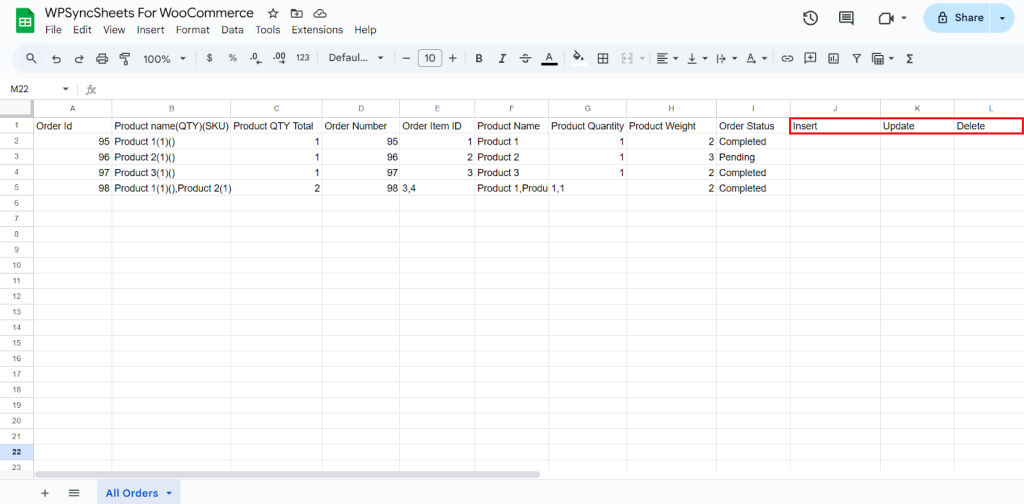Click the search menus magnifier icon
This screenshot has height=504, width=1024.
31,58
